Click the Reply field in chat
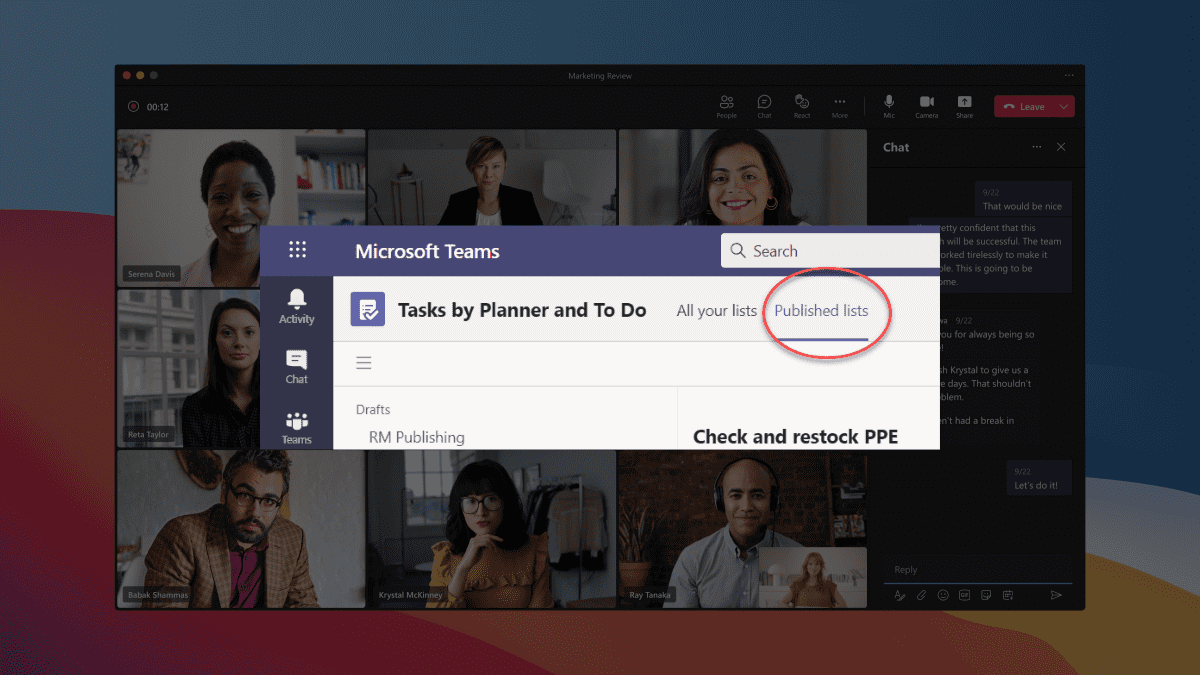 pyautogui.click(x=978, y=570)
